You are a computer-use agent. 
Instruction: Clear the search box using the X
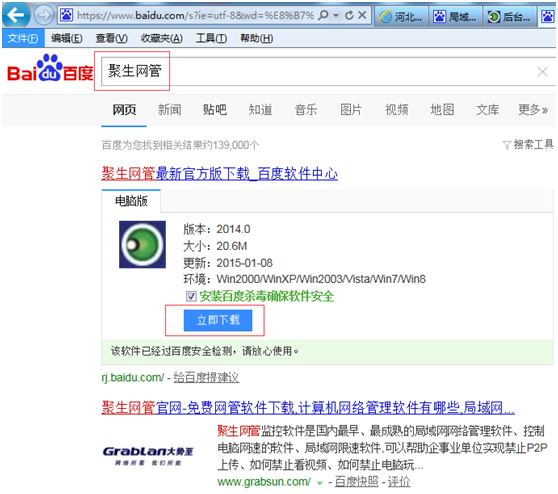542,72
